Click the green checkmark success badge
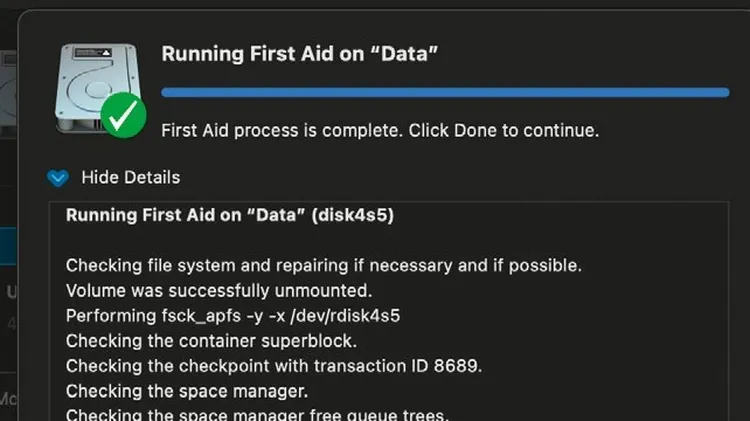The height and width of the screenshot is (421, 750). pos(123,119)
